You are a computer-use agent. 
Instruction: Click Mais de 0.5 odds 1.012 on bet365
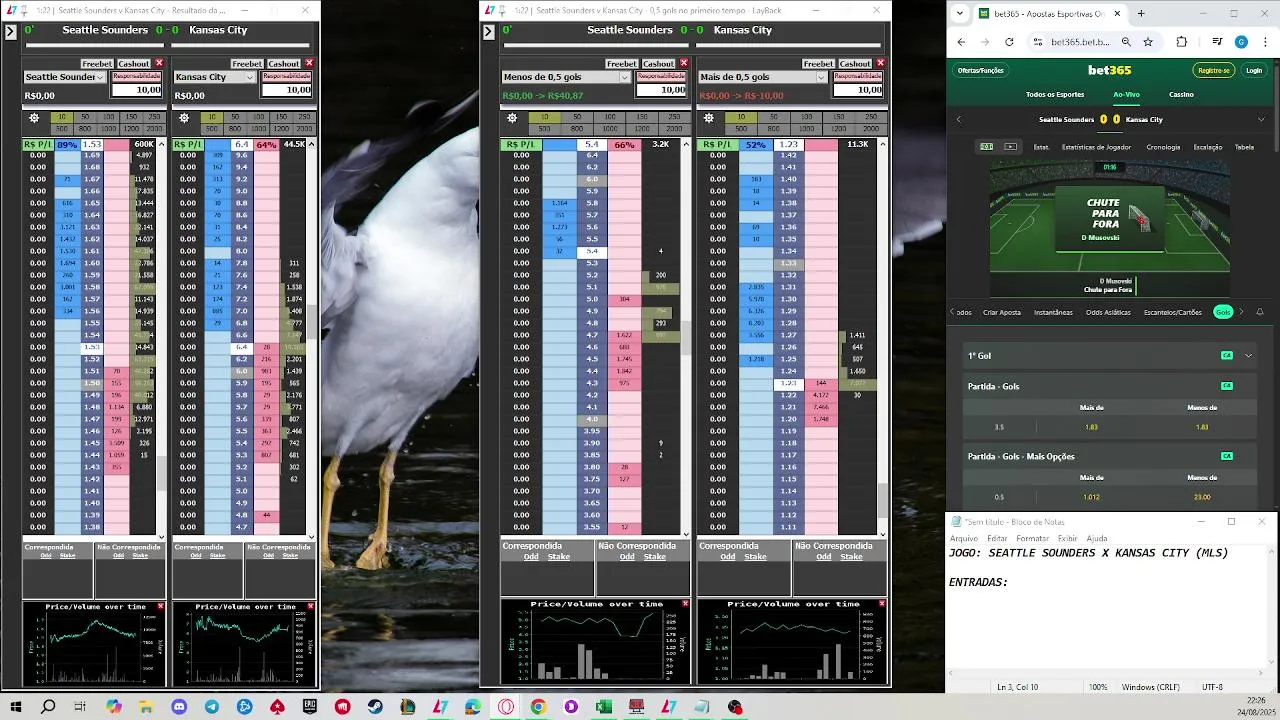click(1090, 497)
